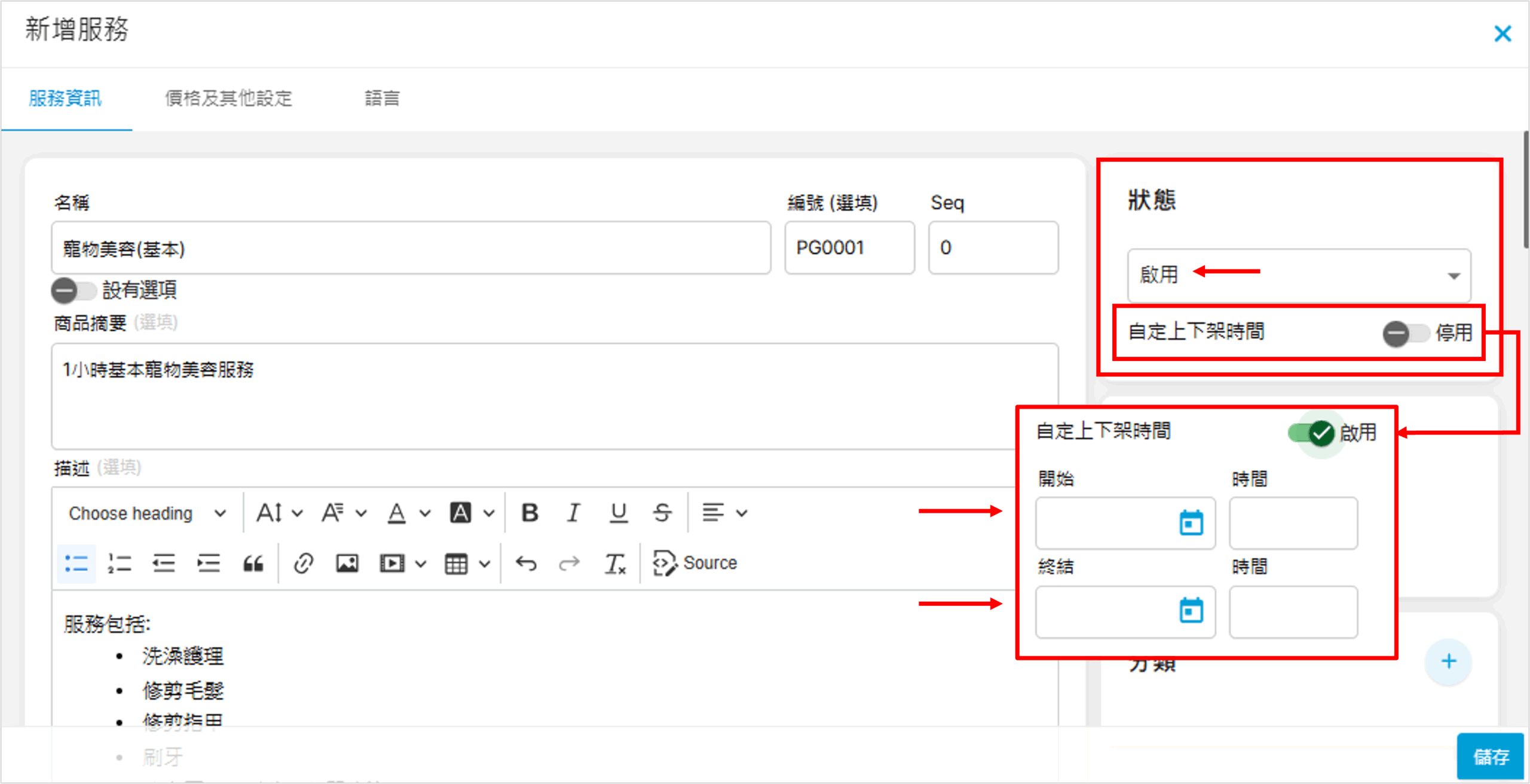Click the Underline icon
This screenshot has width=1530, height=784.
point(618,513)
